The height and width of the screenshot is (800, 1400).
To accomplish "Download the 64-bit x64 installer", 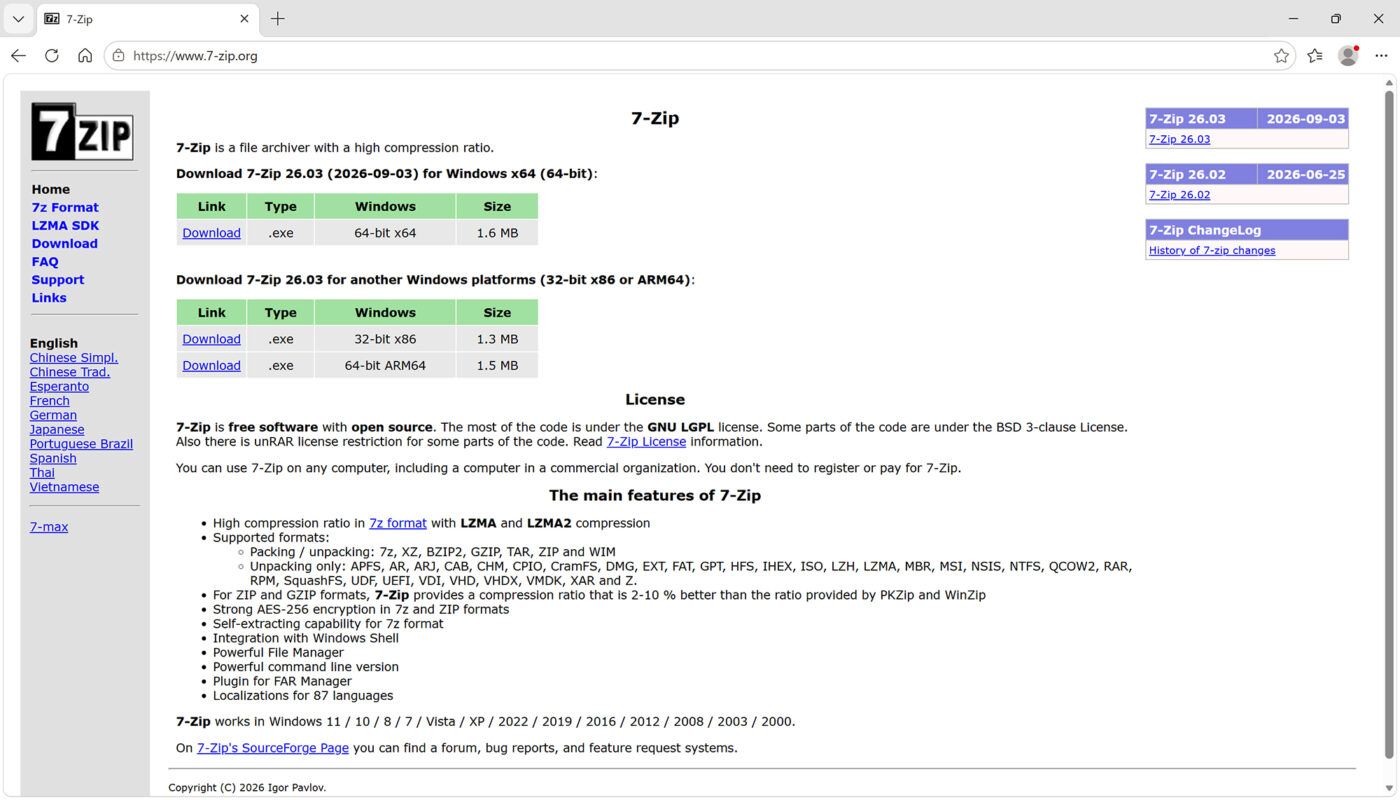I will 211,233.
